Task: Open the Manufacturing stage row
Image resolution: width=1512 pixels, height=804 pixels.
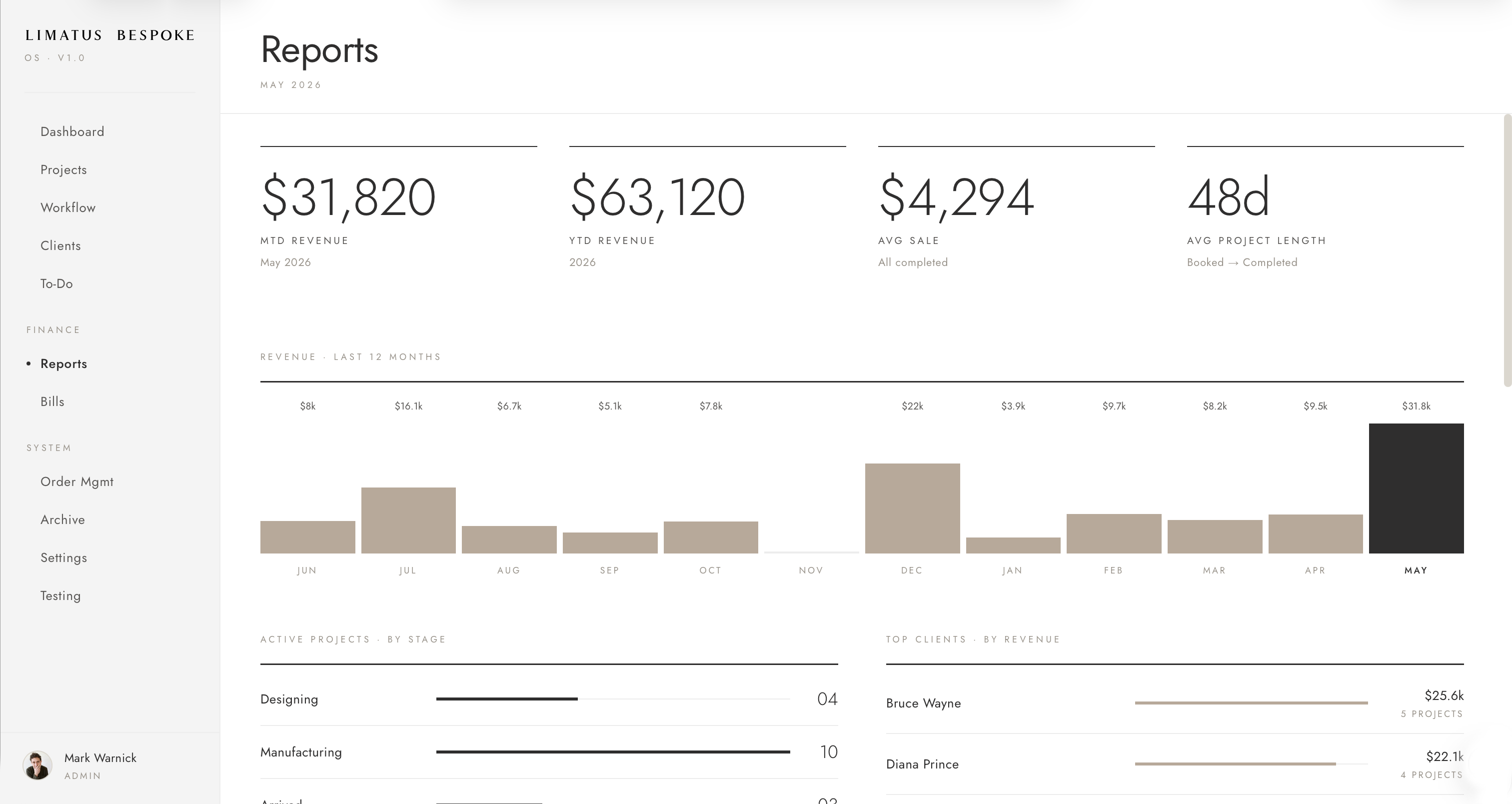Action: [x=549, y=752]
